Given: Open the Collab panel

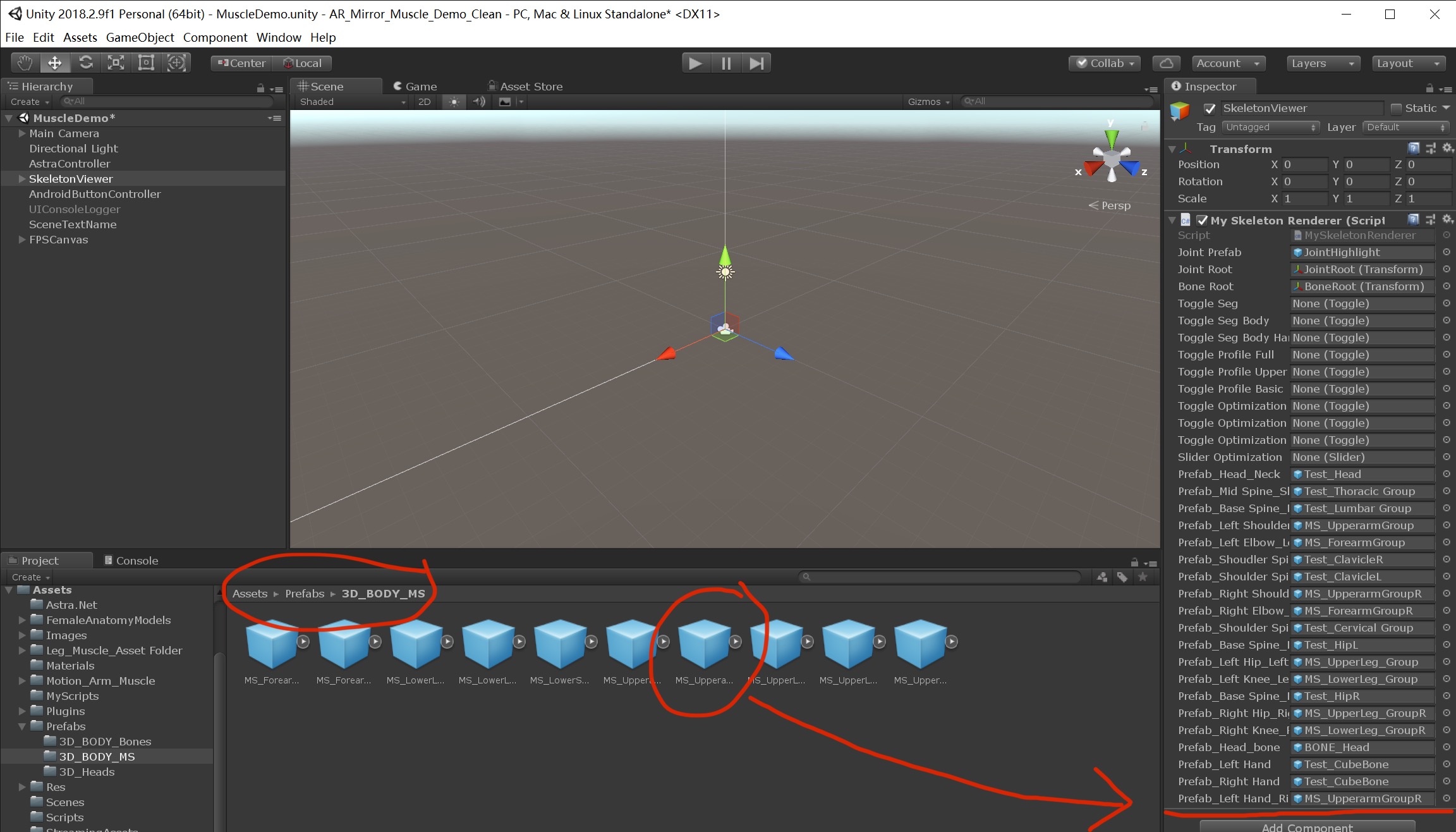Looking at the screenshot, I should (1103, 63).
